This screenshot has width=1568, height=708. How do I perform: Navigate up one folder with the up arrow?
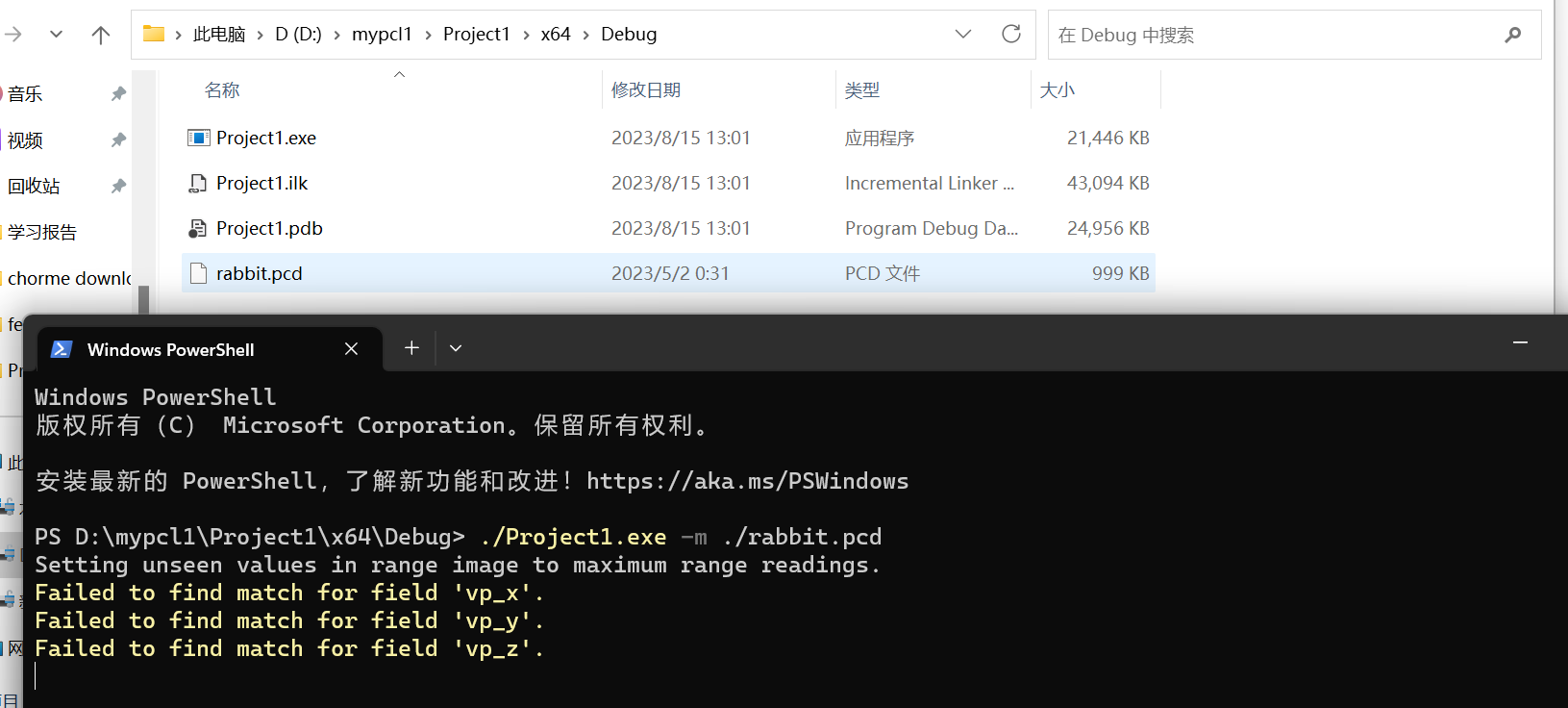point(100,32)
